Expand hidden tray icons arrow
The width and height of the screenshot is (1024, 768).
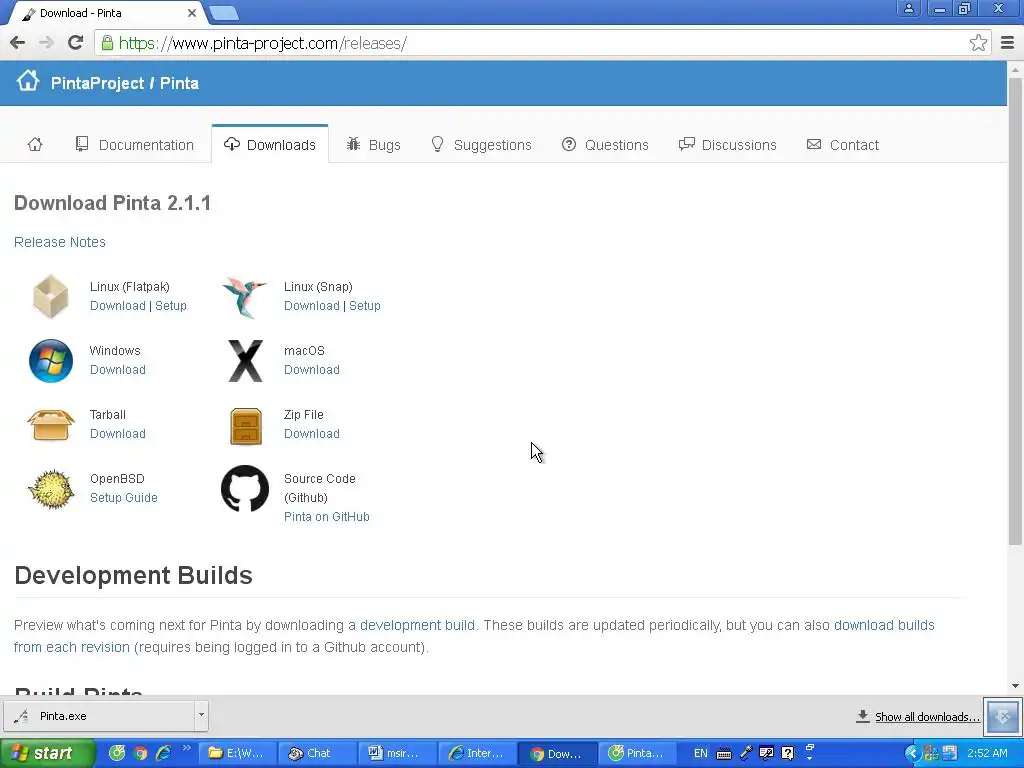[x=912, y=754]
